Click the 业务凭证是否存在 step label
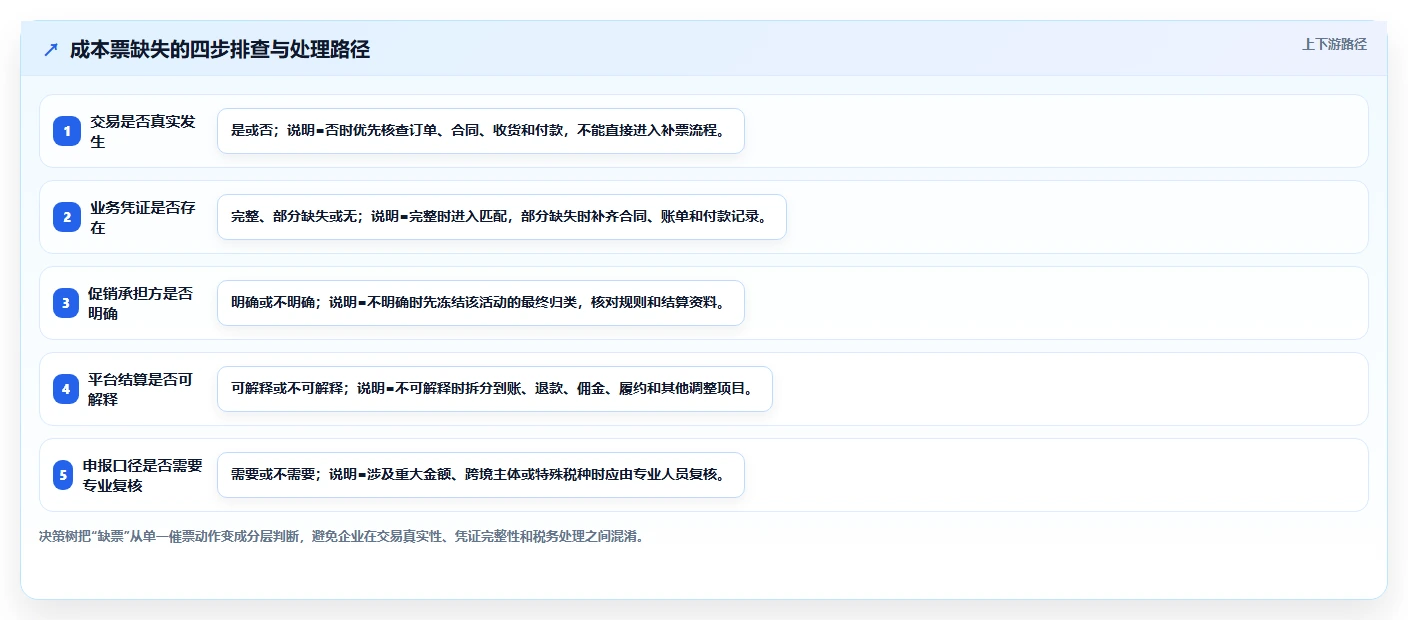This screenshot has height=620, width=1408. [x=143, y=217]
